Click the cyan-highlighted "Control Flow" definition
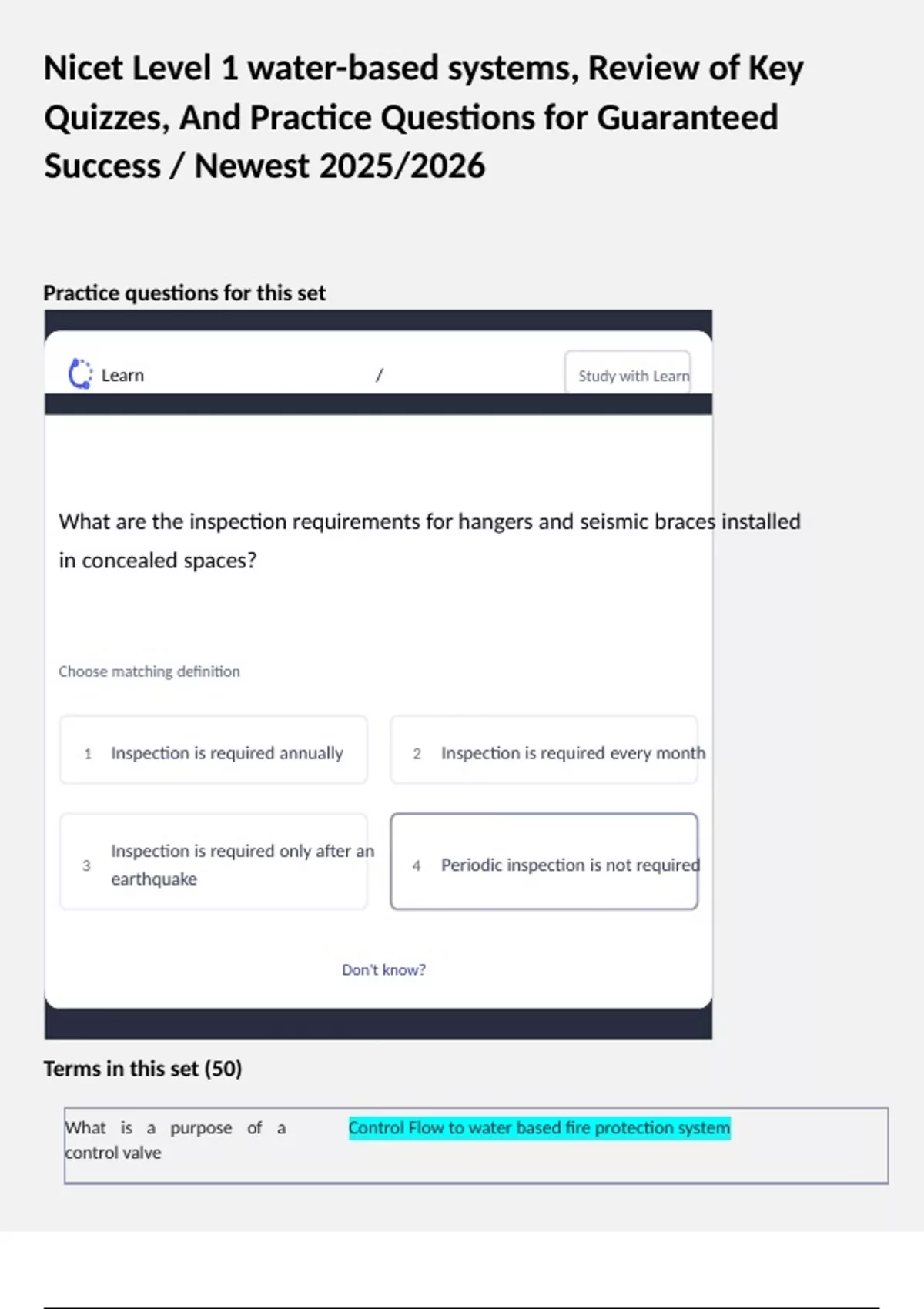Screen dimensions: 924x1309 [539, 1128]
